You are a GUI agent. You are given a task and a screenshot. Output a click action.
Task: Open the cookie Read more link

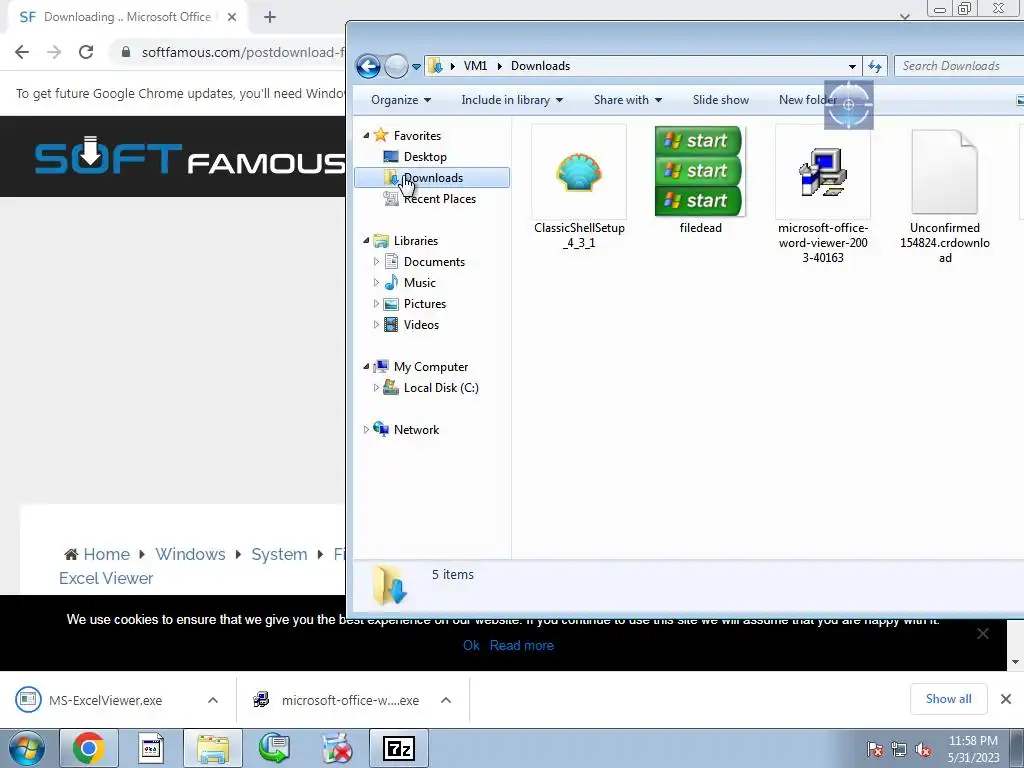click(x=521, y=645)
